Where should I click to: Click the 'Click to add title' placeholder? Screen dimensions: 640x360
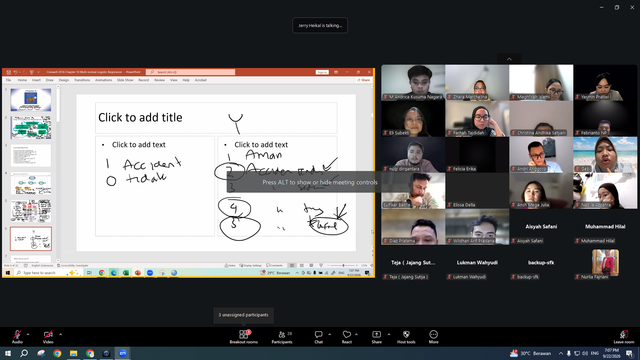(x=216, y=118)
